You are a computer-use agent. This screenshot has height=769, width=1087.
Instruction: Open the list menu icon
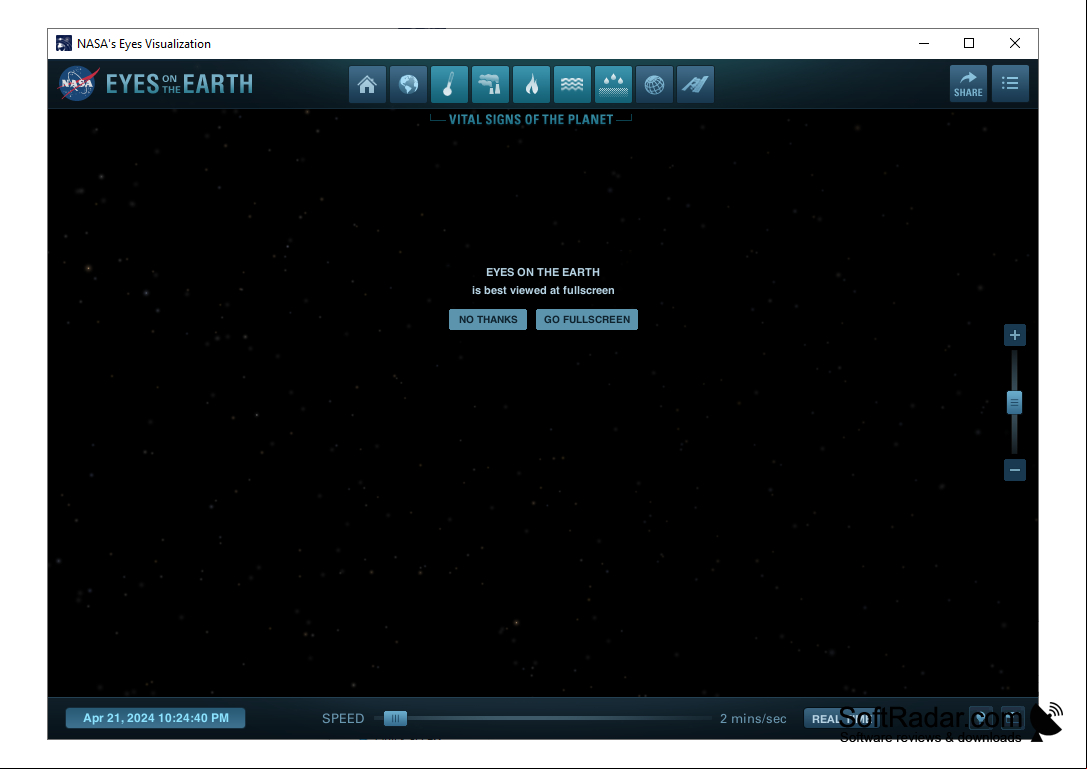(x=1010, y=84)
